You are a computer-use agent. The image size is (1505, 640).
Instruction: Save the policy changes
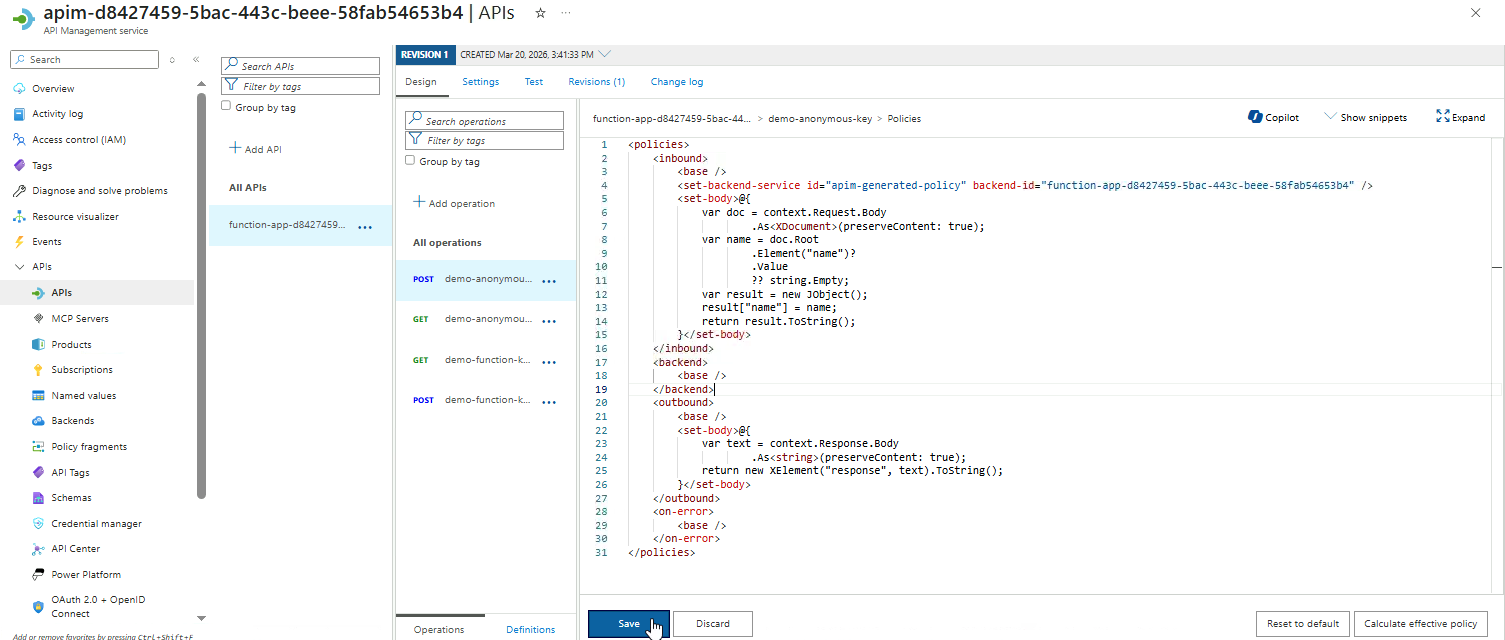click(628, 624)
